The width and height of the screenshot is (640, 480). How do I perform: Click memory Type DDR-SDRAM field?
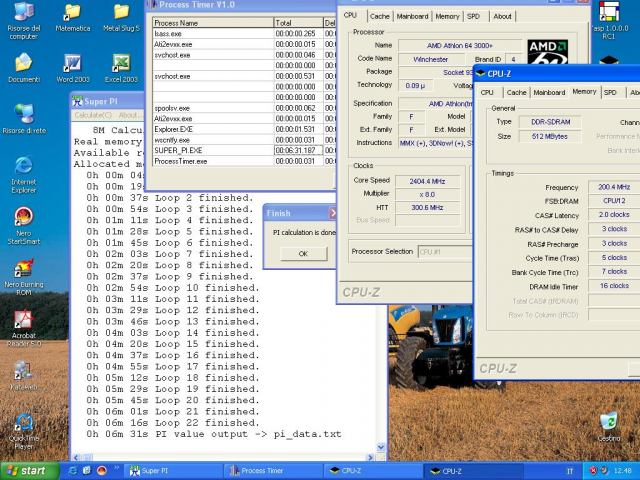tap(550, 122)
